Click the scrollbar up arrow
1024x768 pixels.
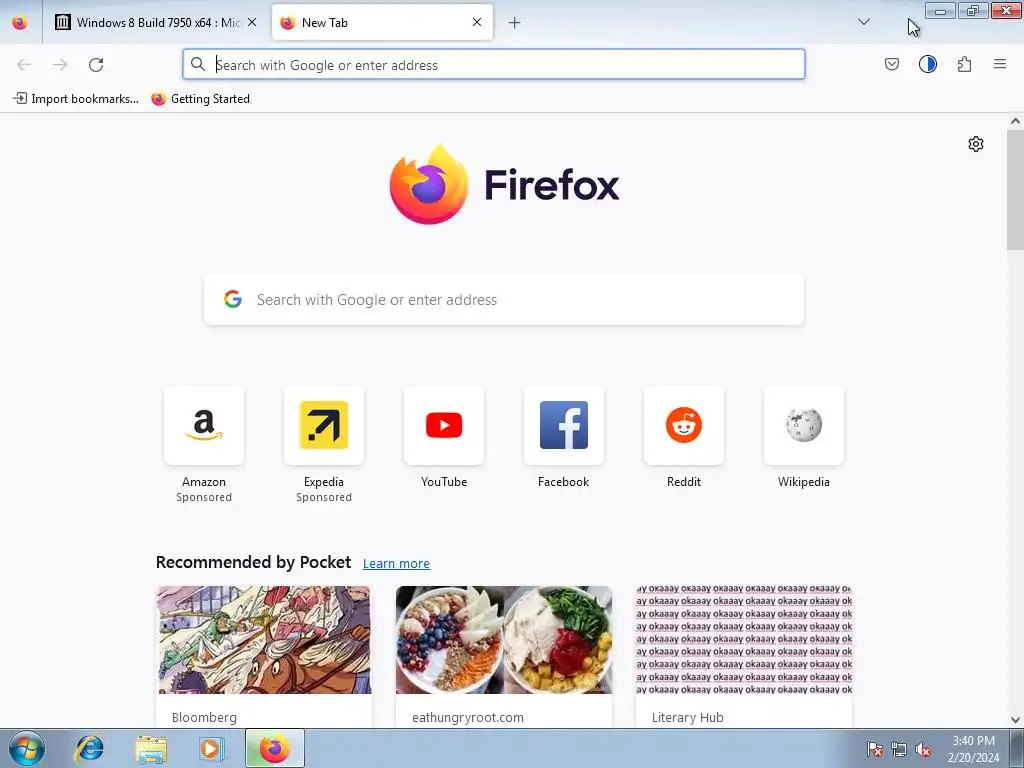pos(1015,121)
